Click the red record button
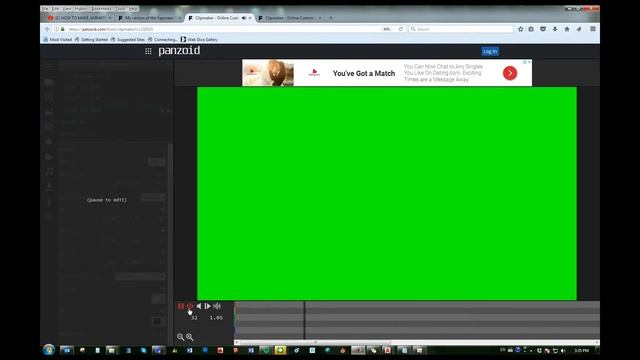 point(189,306)
